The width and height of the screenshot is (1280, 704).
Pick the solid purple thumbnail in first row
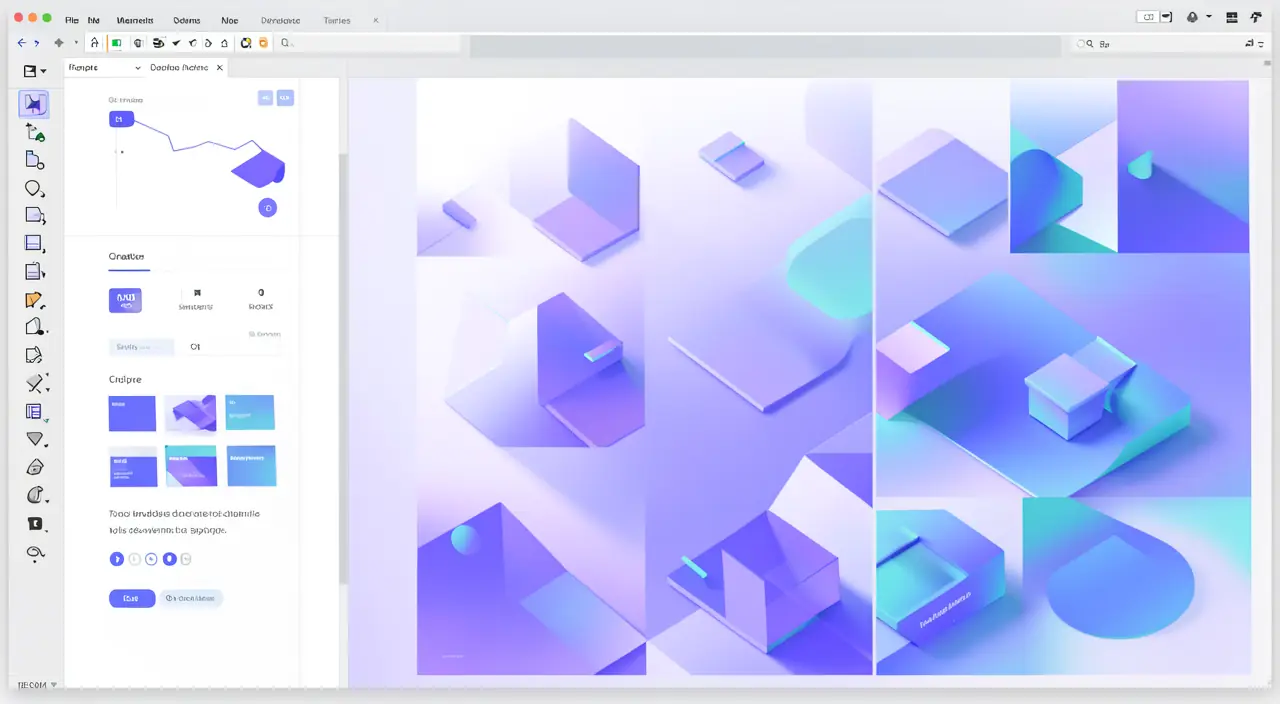tap(132, 414)
